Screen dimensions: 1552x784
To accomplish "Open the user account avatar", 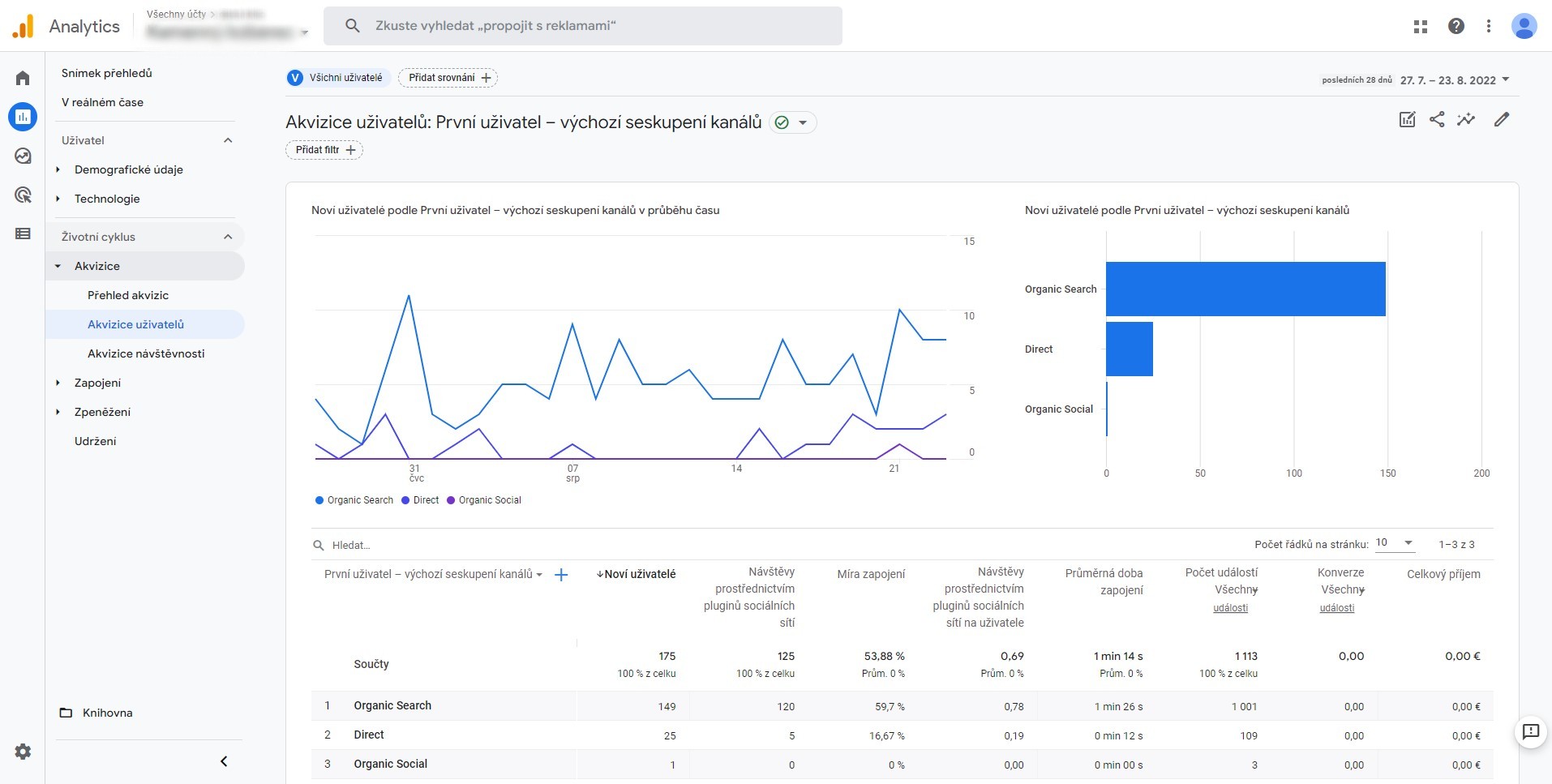I will 1524,26.
